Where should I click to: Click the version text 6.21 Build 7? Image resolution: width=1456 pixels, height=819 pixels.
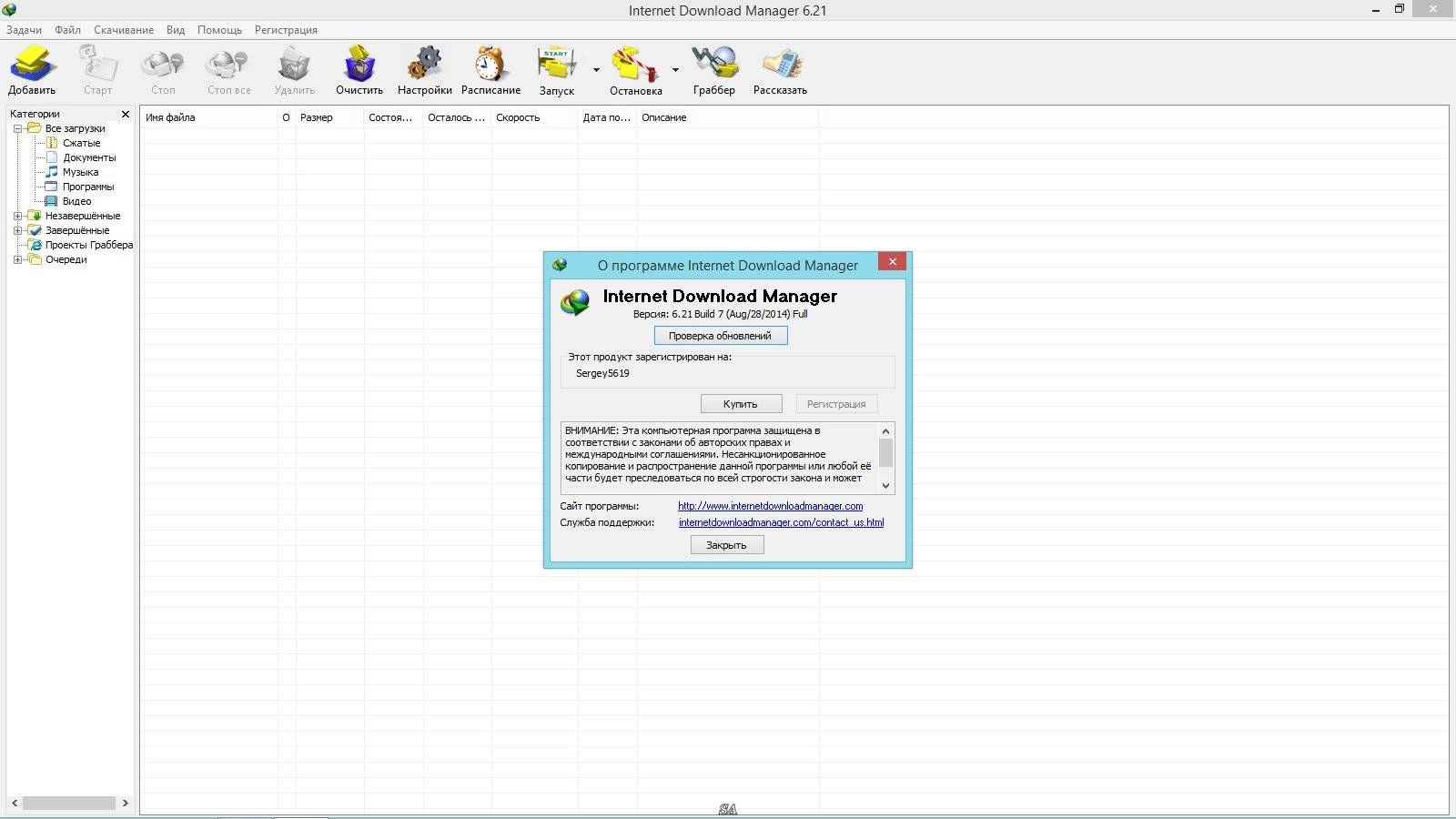pos(720,314)
